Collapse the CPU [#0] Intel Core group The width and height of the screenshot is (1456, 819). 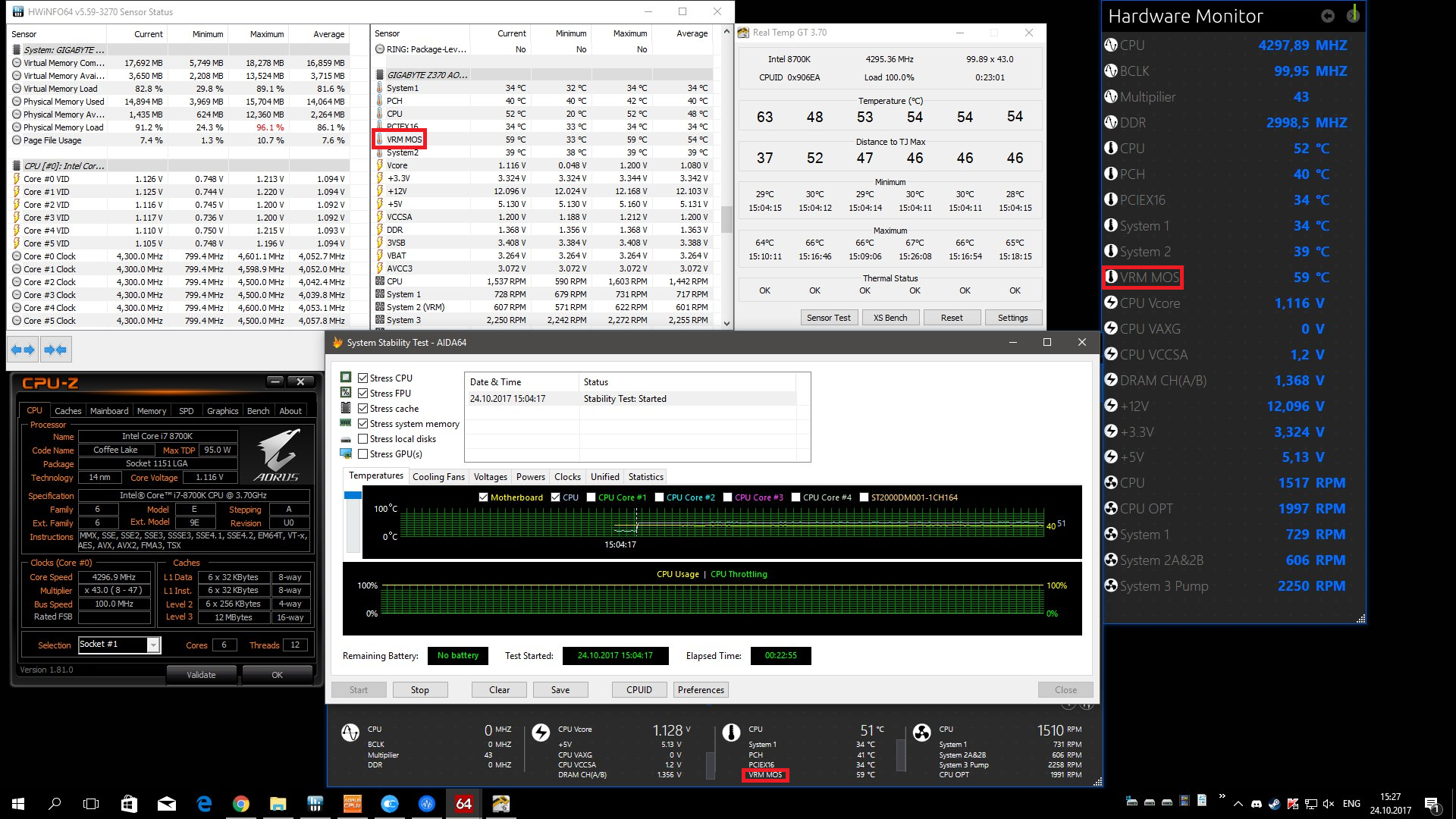pos(64,166)
